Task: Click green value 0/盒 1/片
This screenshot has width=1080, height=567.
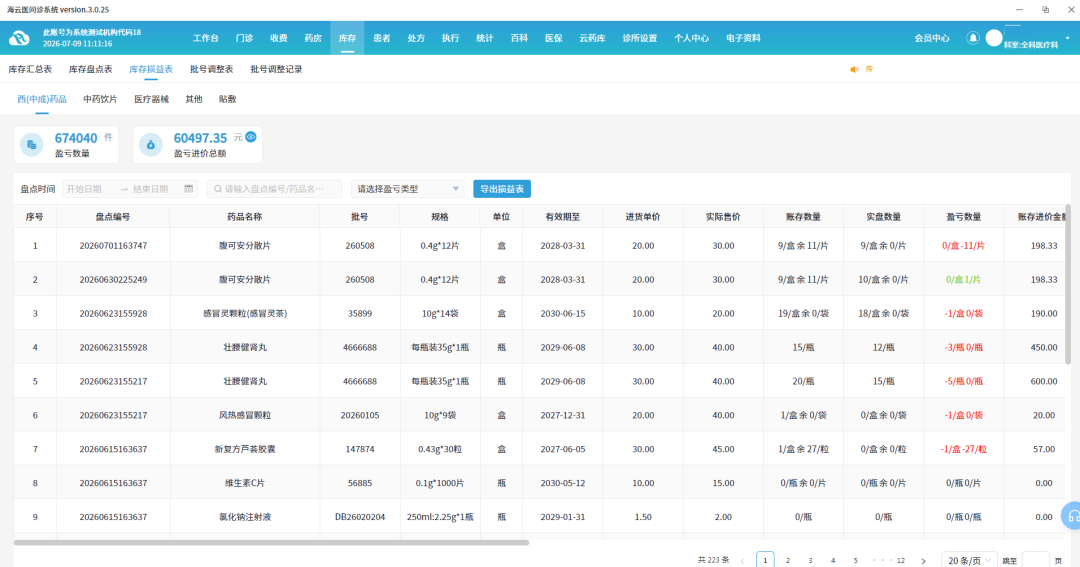Action: (964, 280)
